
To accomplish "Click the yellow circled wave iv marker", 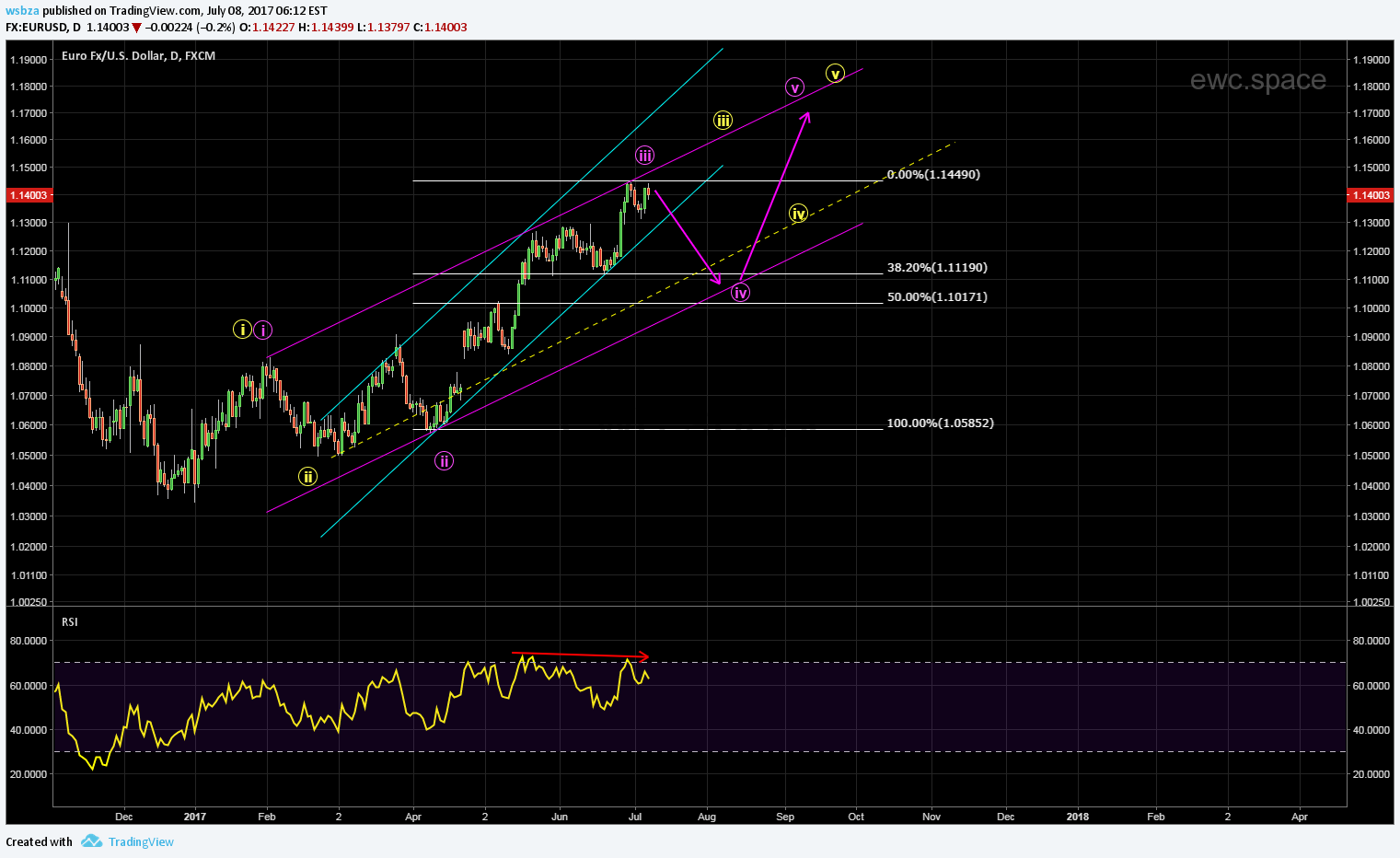I will click(798, 214).
